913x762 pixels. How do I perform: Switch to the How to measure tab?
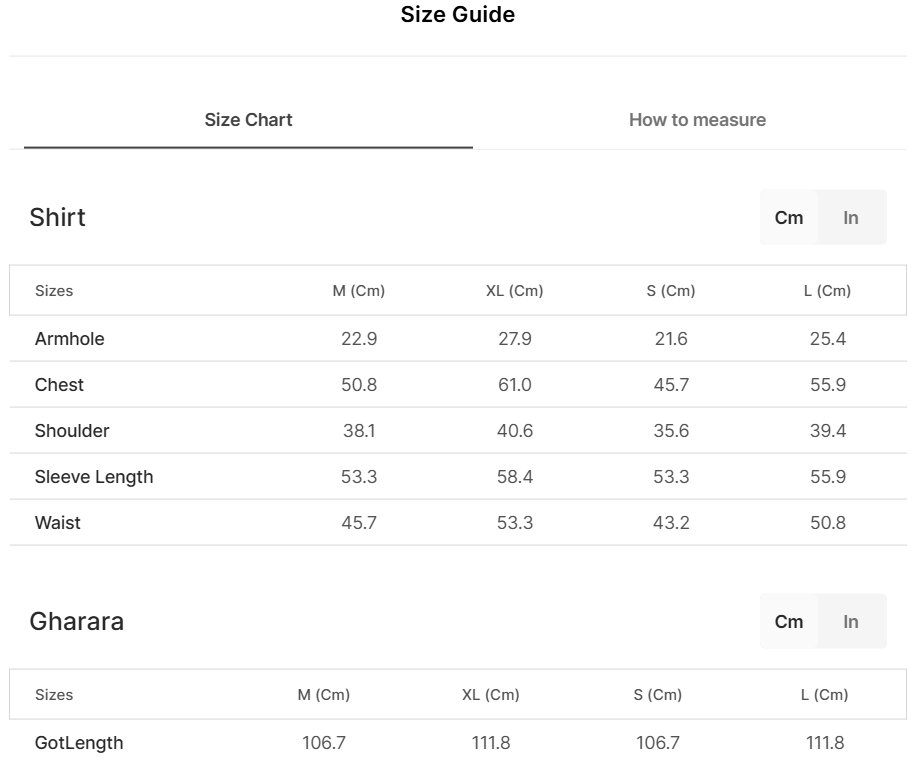697,120
